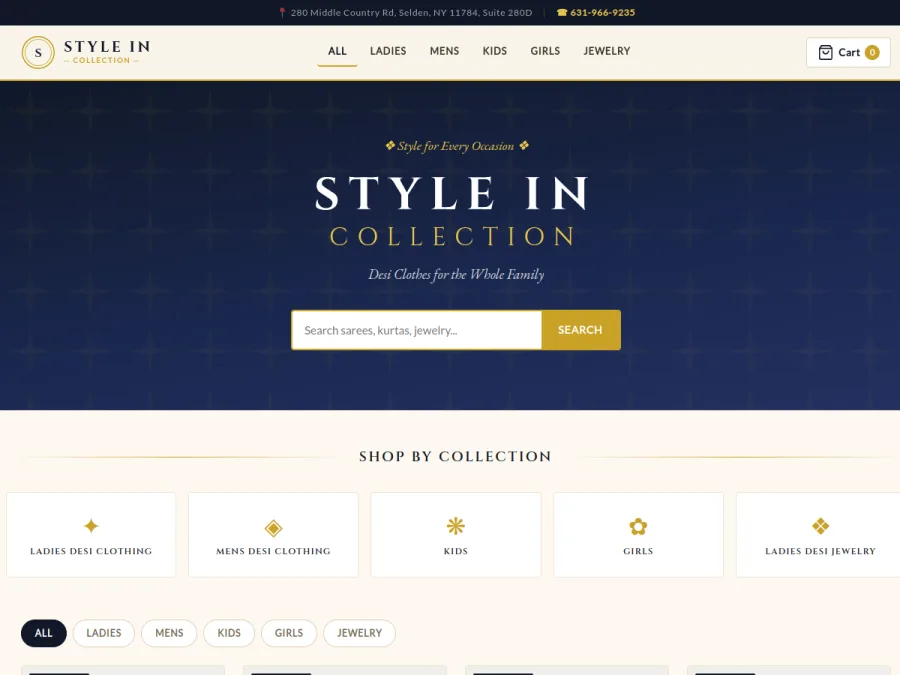Screen dimensions: 900x675
Task: Select the ALL tab in top navigation
Action: 337,51
